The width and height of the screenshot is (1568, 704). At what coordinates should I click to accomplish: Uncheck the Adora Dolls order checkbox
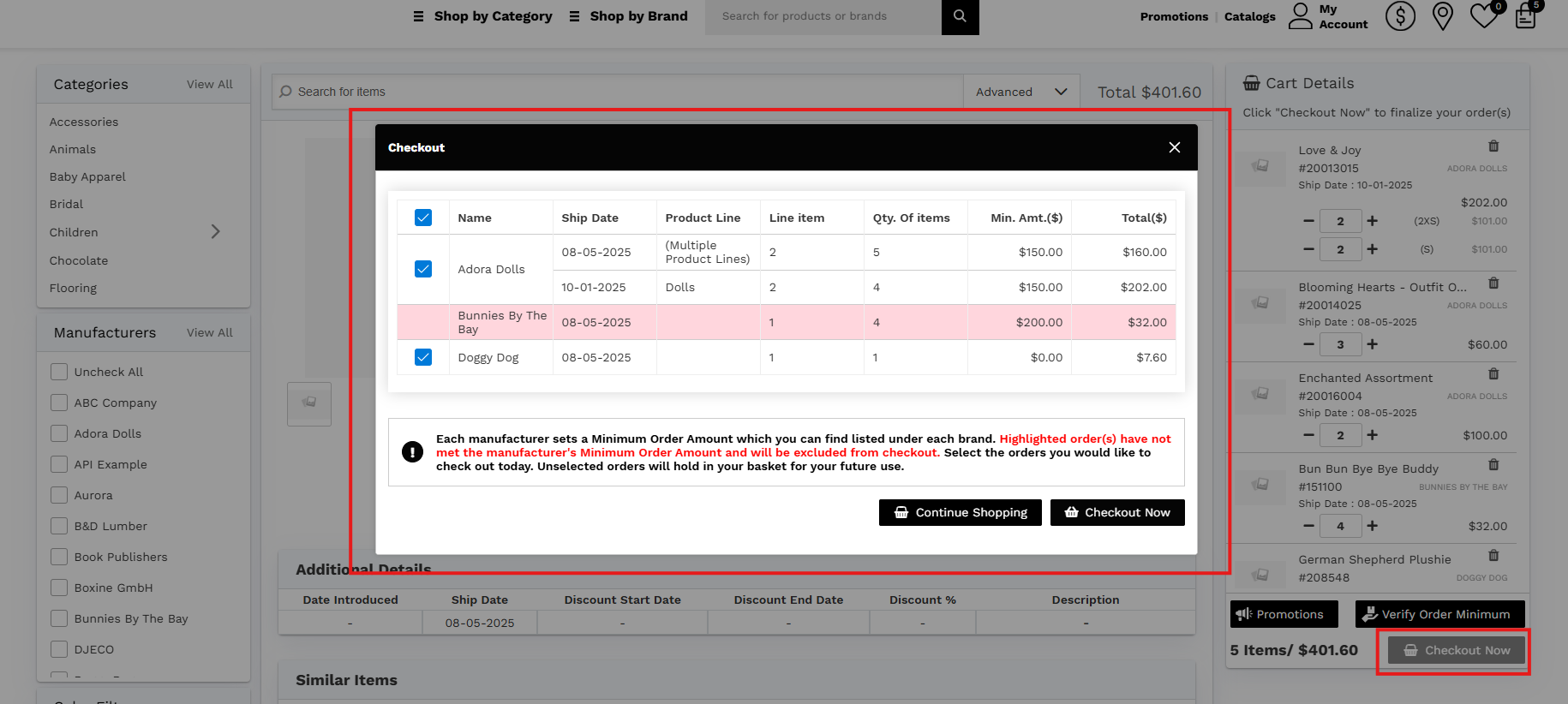tap(423, 269)
